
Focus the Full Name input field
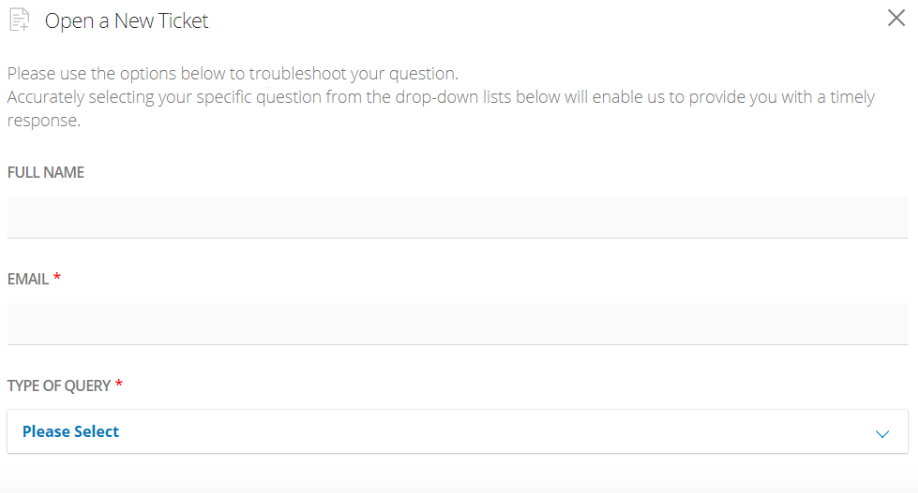point(457,217)
